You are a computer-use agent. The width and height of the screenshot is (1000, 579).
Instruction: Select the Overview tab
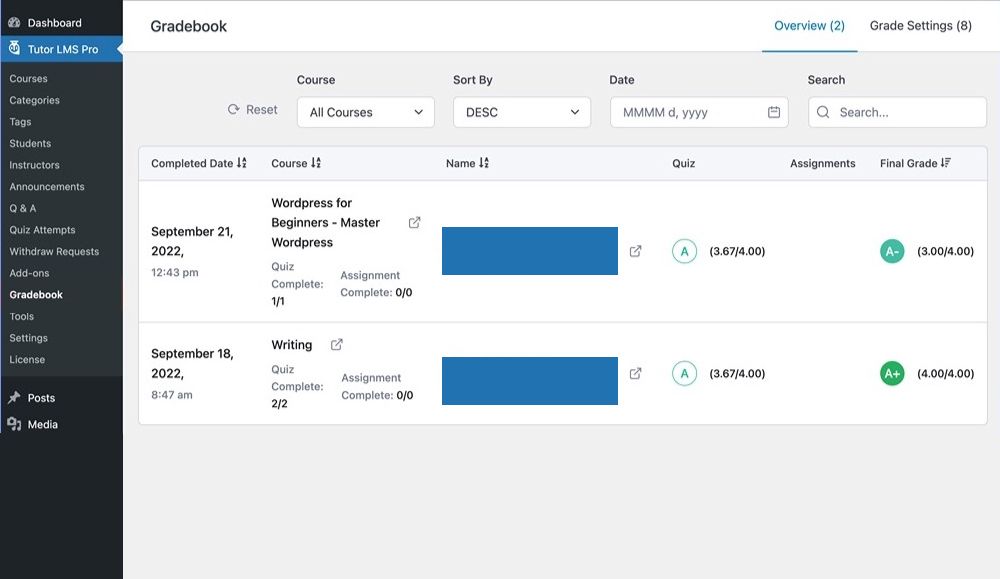pyautogui.click(x=809, y=26)
